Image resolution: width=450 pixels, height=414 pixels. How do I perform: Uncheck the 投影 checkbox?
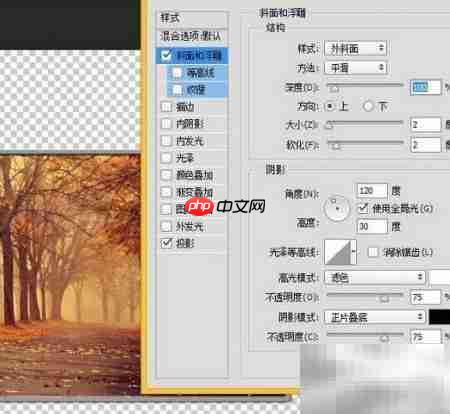166,244
